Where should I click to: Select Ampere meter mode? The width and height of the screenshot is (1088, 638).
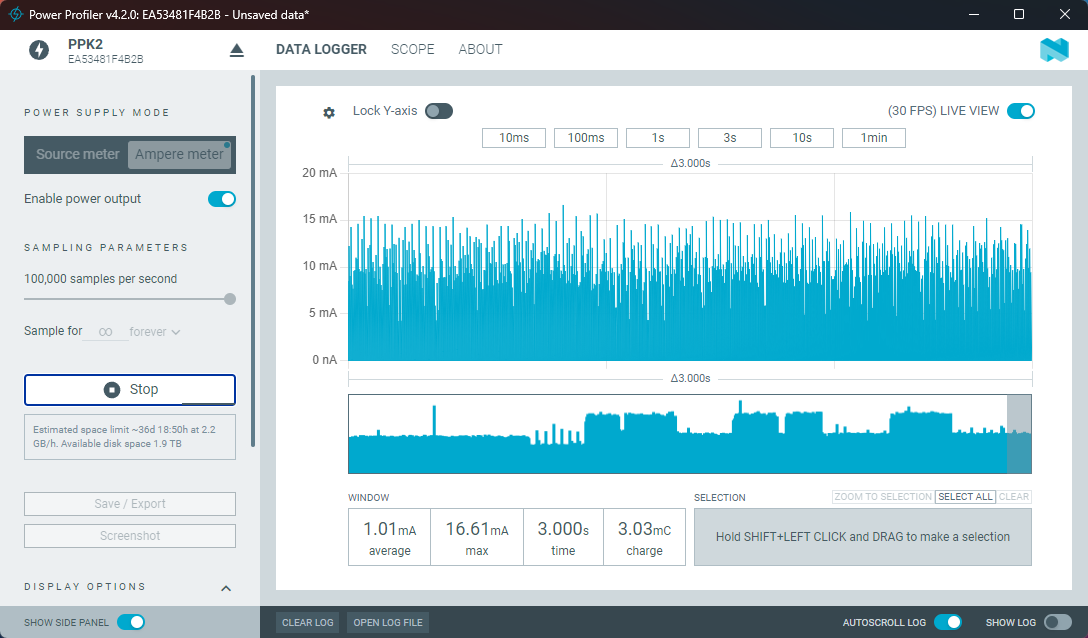[x=180, y=154]
